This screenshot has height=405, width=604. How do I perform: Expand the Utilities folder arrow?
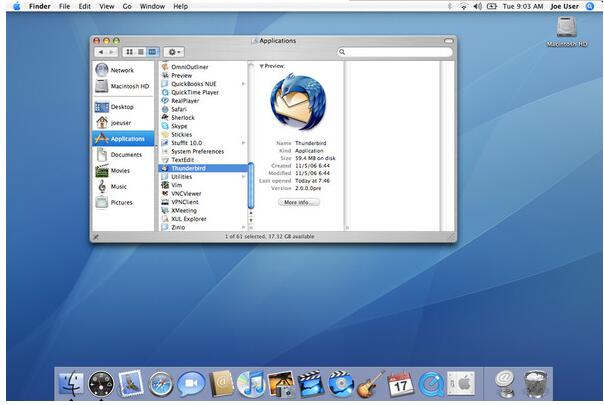(243, 177)
